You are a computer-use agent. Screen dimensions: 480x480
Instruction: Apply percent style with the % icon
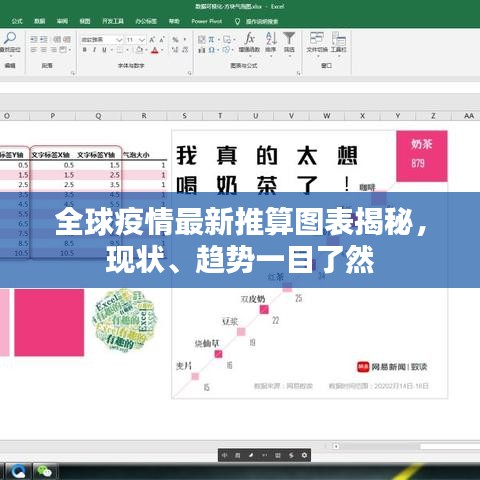coord(175,40)
